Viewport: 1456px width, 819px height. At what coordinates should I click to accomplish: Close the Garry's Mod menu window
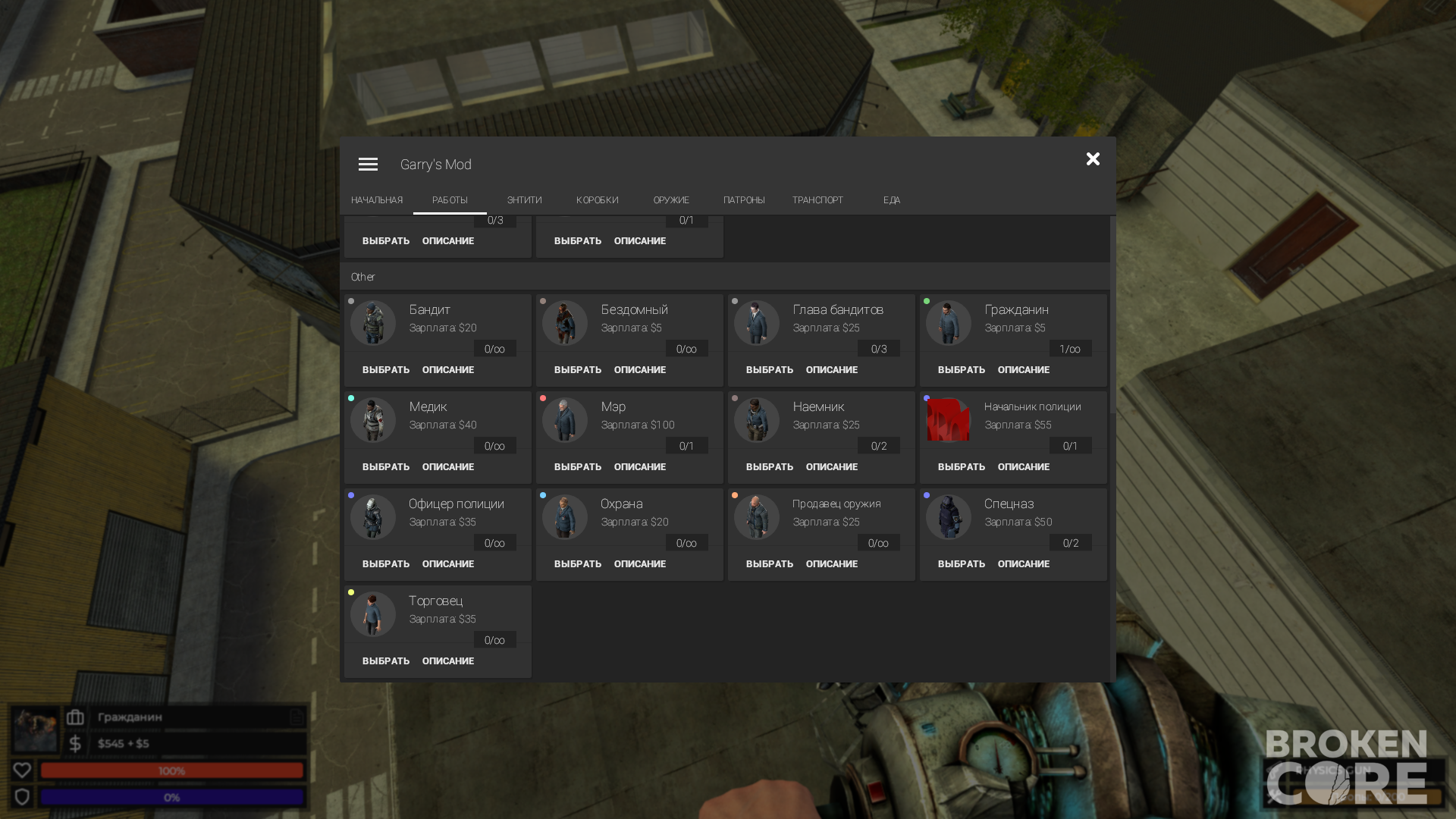tap(1093, 159)
